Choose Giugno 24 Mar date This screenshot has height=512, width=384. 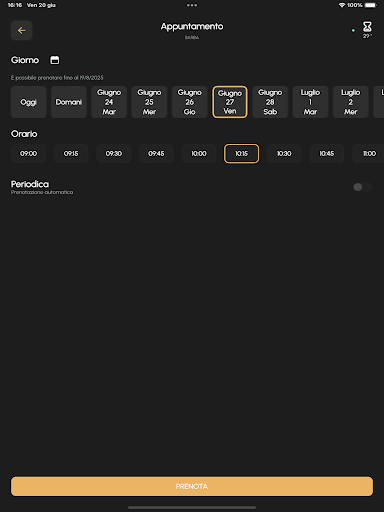coord(109,102)
